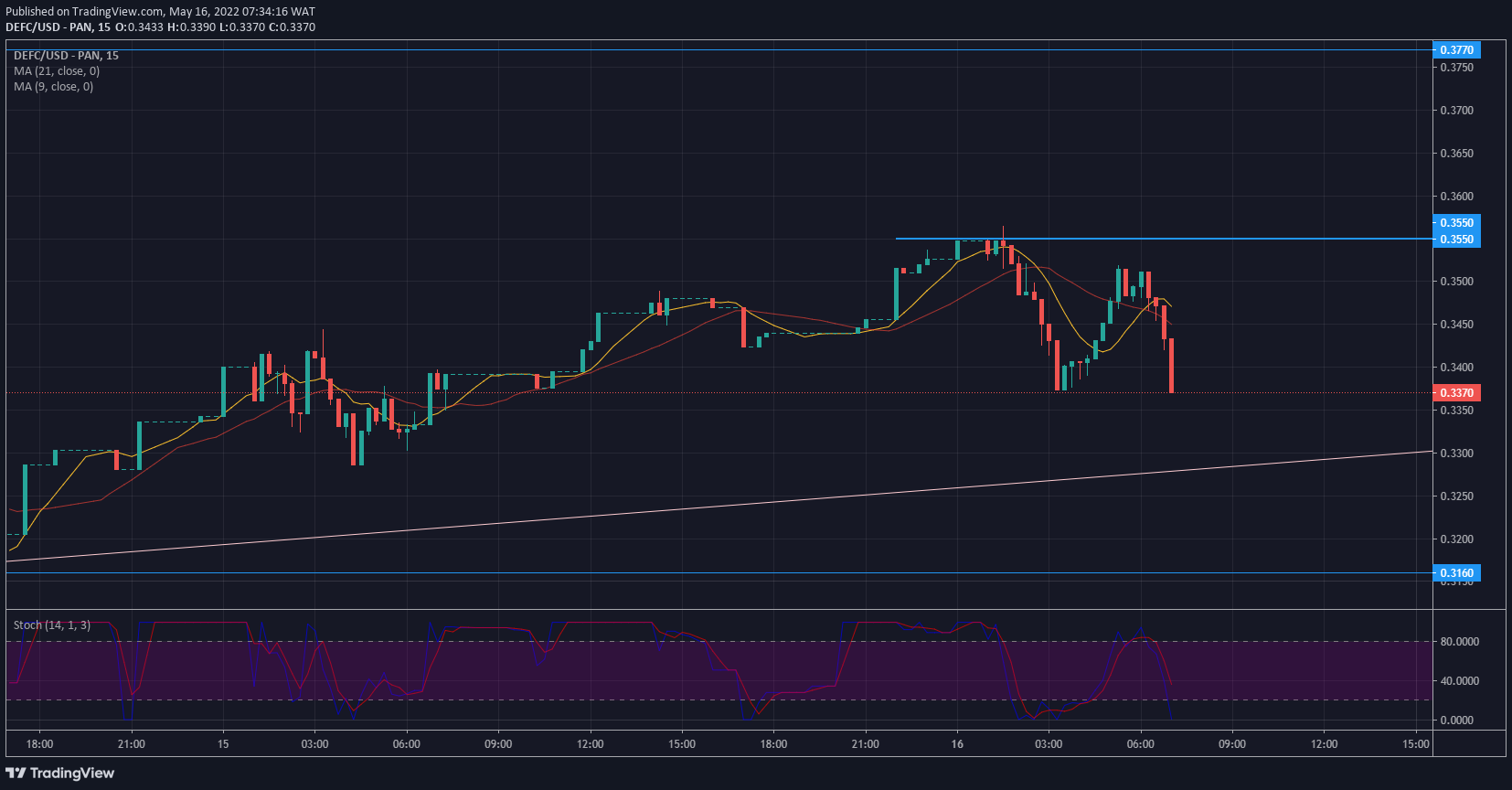Click the 12:00 time label right of 15
The image size is (1512, 790).
tap(591, 744)
